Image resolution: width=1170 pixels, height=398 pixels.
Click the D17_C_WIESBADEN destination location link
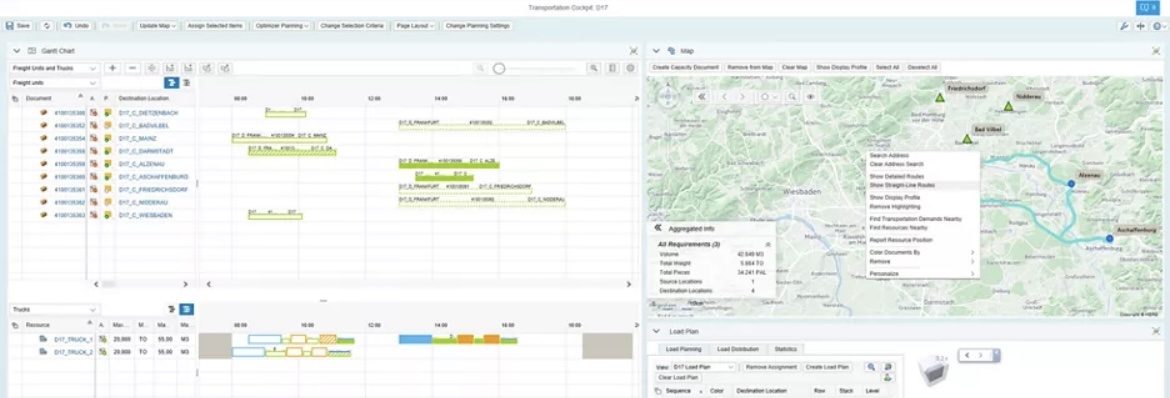(x=146, y=215)
